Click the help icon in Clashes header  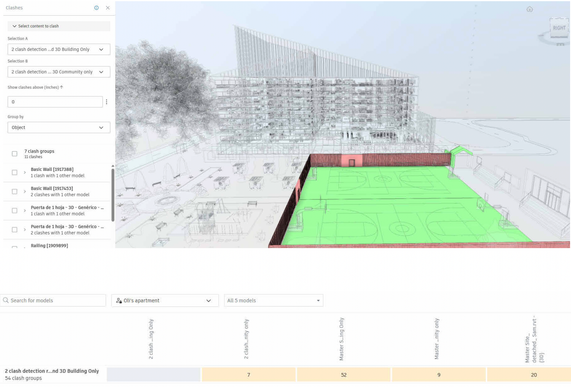tap(96, 8)
